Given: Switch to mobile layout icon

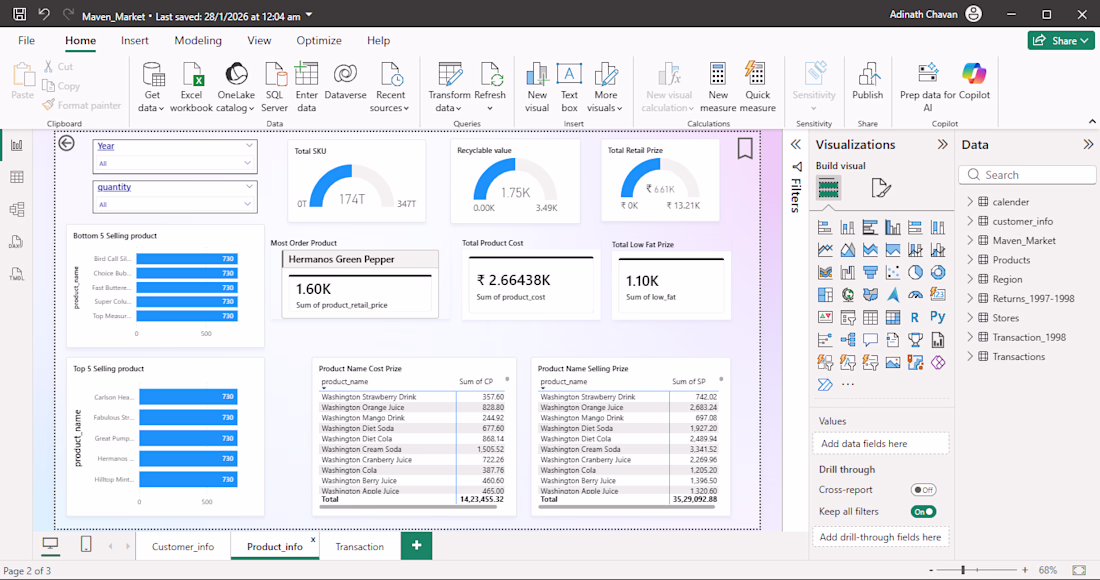Looking at the screenshot, I should tap(86, 544).
